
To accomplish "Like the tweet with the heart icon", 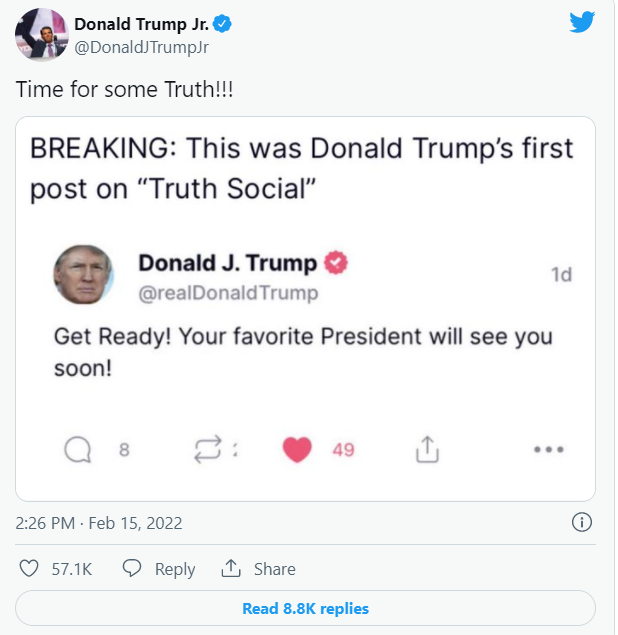I will point(29,568).
